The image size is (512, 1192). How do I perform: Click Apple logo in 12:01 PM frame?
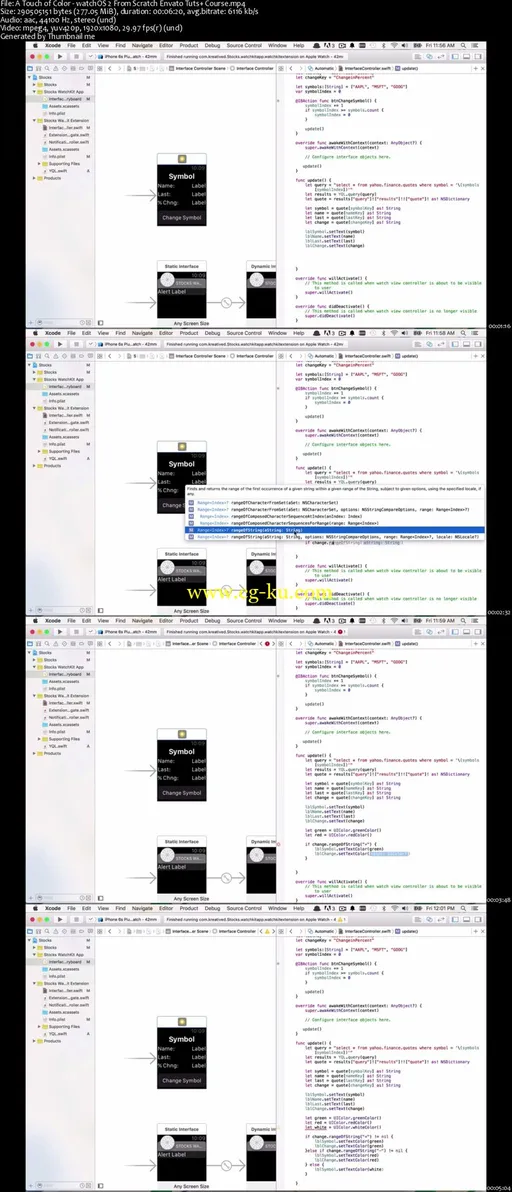pyautogui.click(x=36, y=908)
